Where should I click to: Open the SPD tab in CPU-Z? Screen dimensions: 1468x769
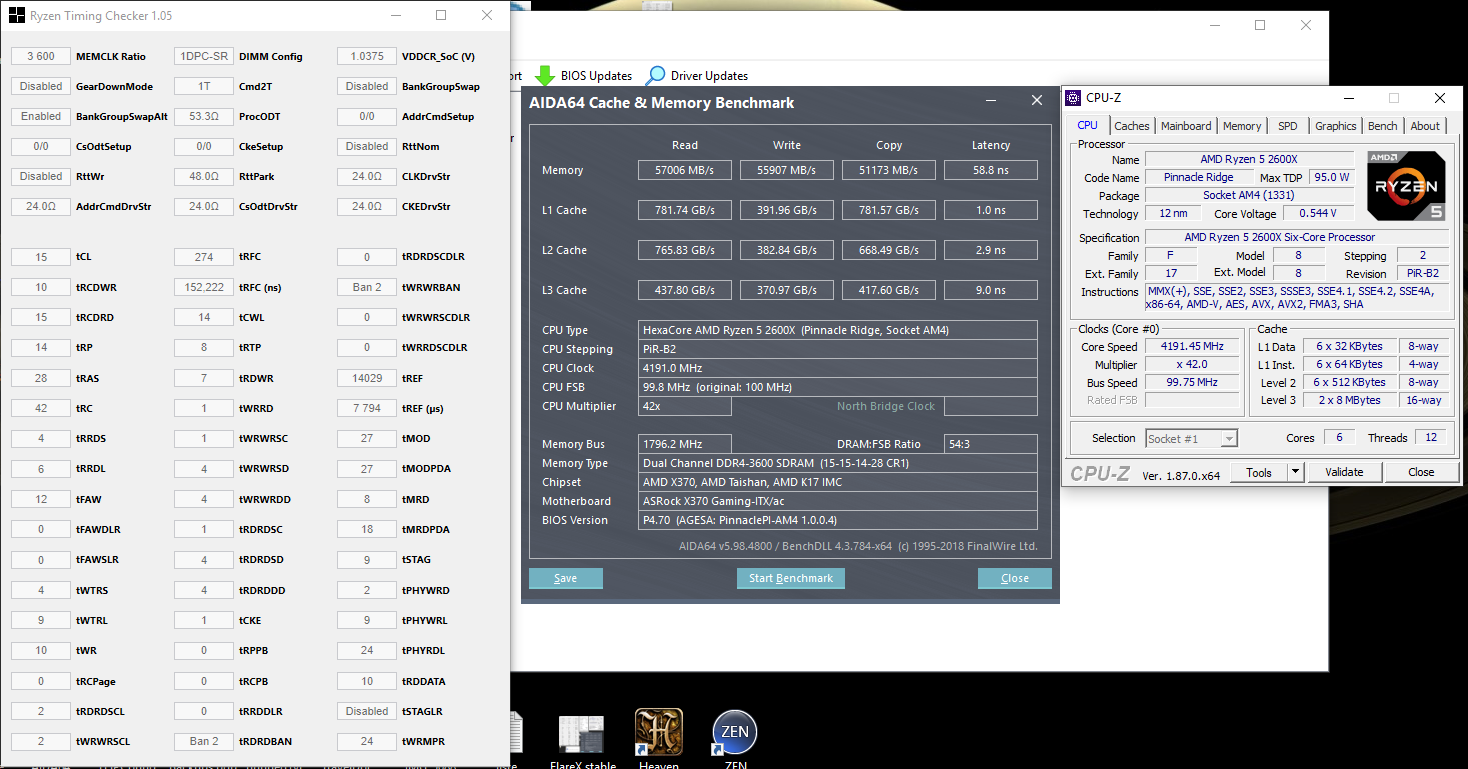click(1287, 126)
